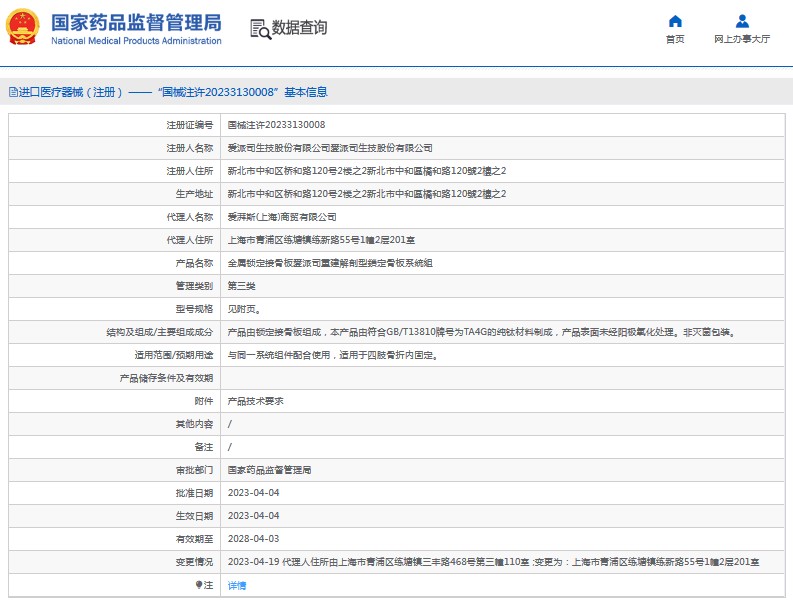Select expiry date 2028-04-03
The image size is (793, 604).
click(x=253, y=539)
